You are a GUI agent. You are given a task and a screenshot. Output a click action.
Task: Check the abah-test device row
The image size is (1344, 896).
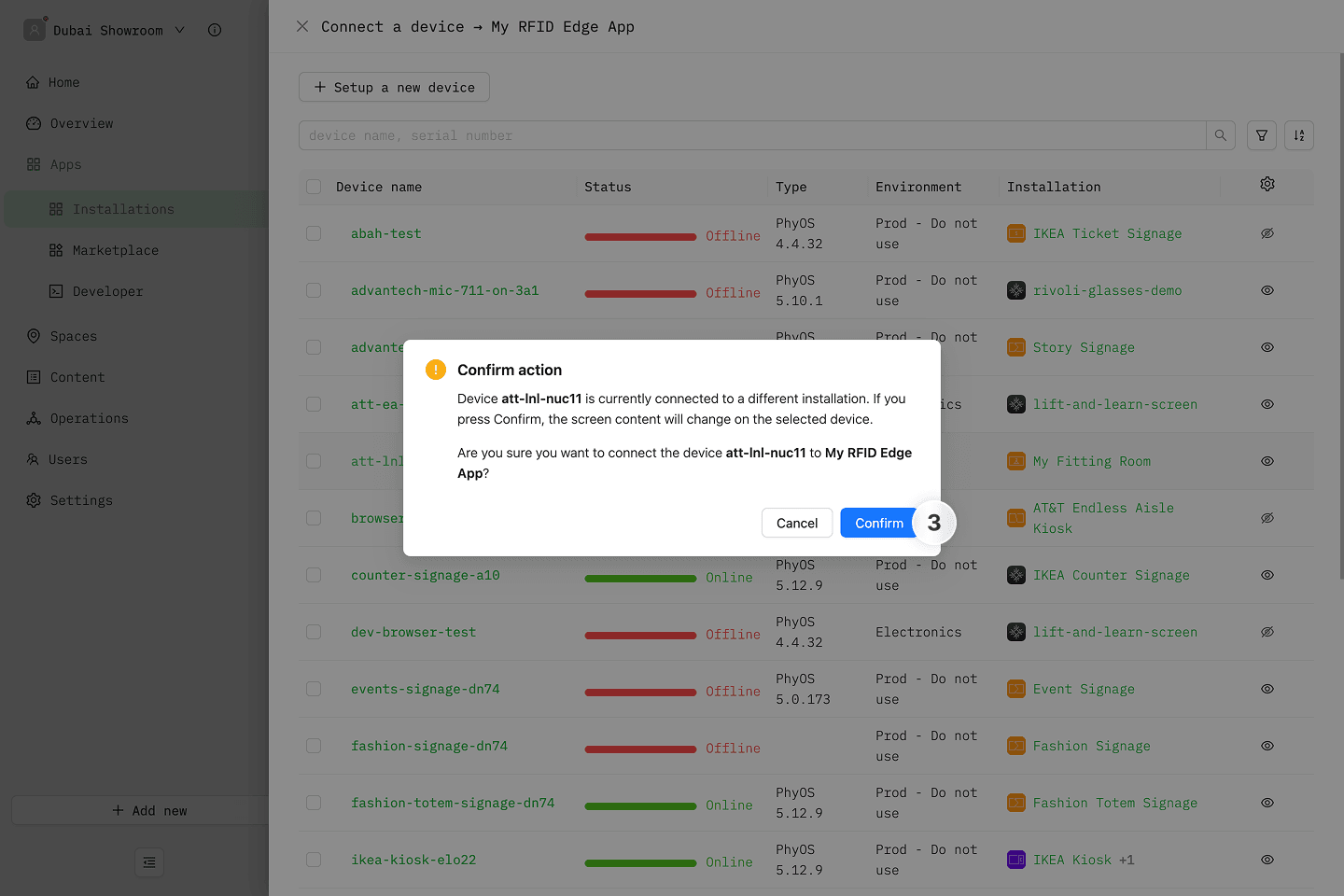(314, 233)
